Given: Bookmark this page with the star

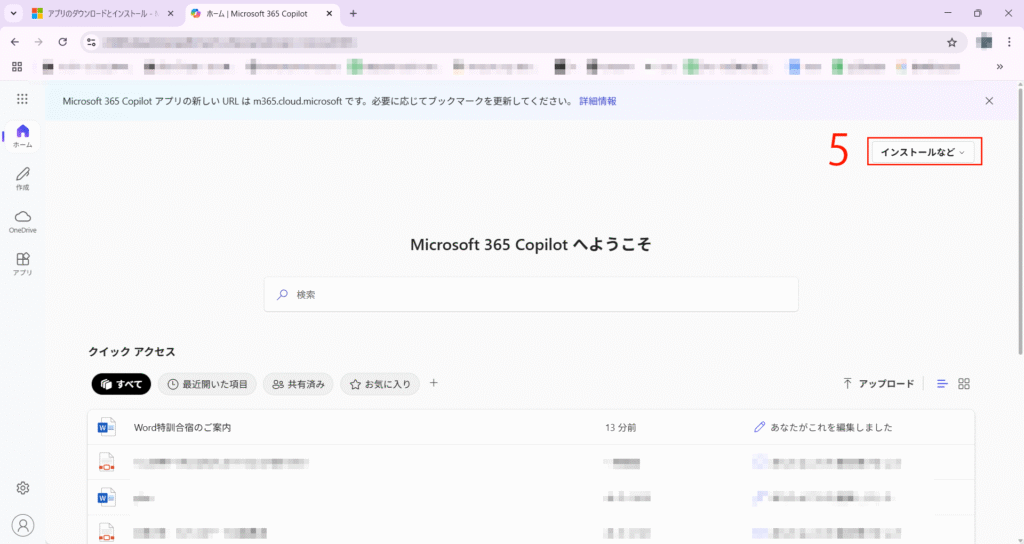Looking at the screenshot, I should (x=952, y=42).
